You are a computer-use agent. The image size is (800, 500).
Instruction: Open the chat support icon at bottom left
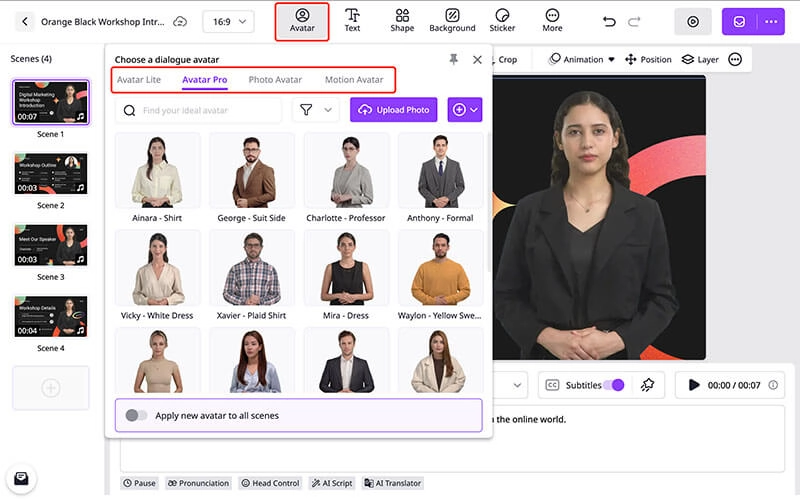(x=21, y=479)
